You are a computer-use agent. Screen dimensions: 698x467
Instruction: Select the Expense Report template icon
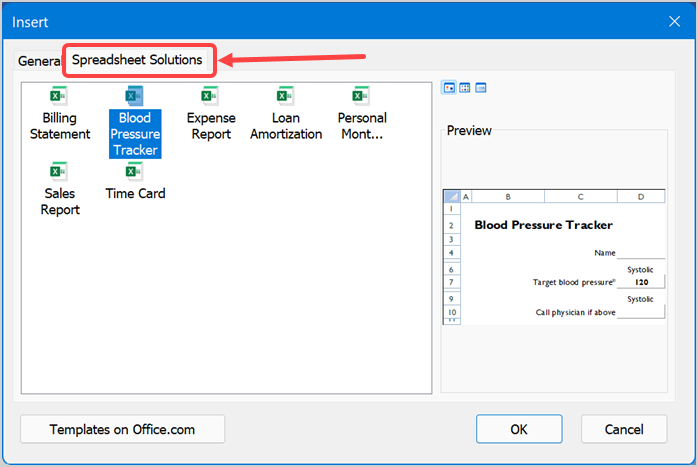coord(211,97)
